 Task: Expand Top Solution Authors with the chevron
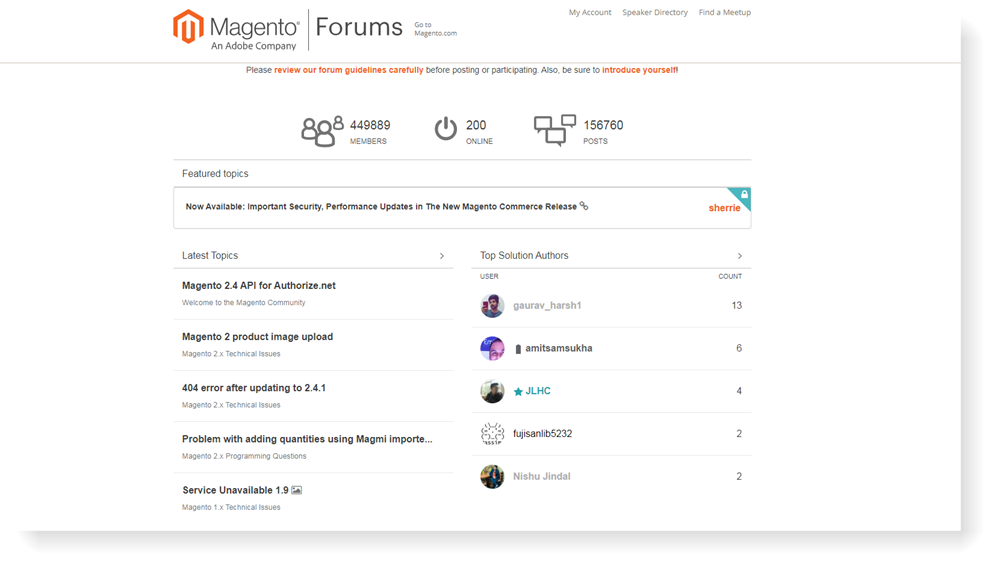coord(740,256)
